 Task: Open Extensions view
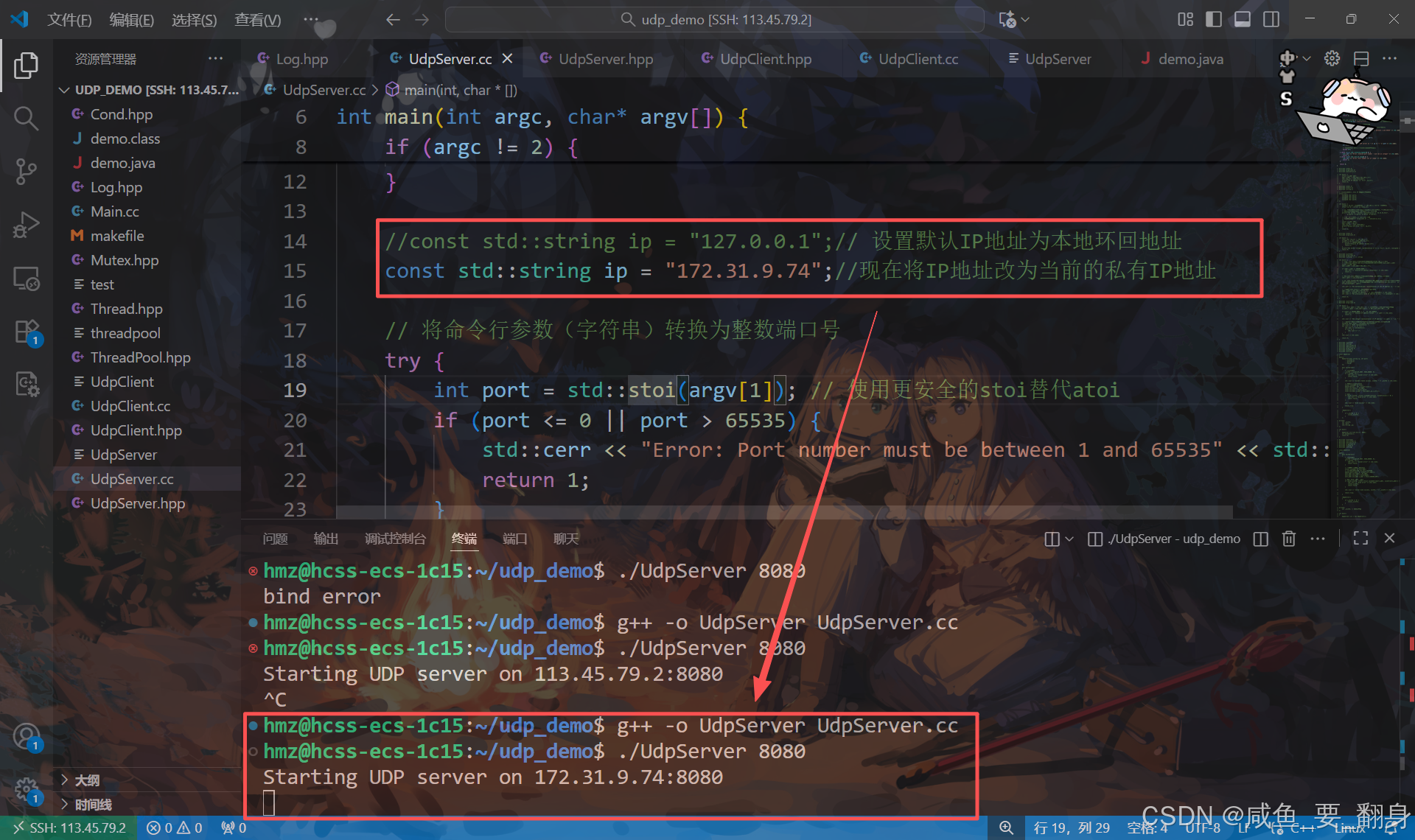[x=26, y=332]
